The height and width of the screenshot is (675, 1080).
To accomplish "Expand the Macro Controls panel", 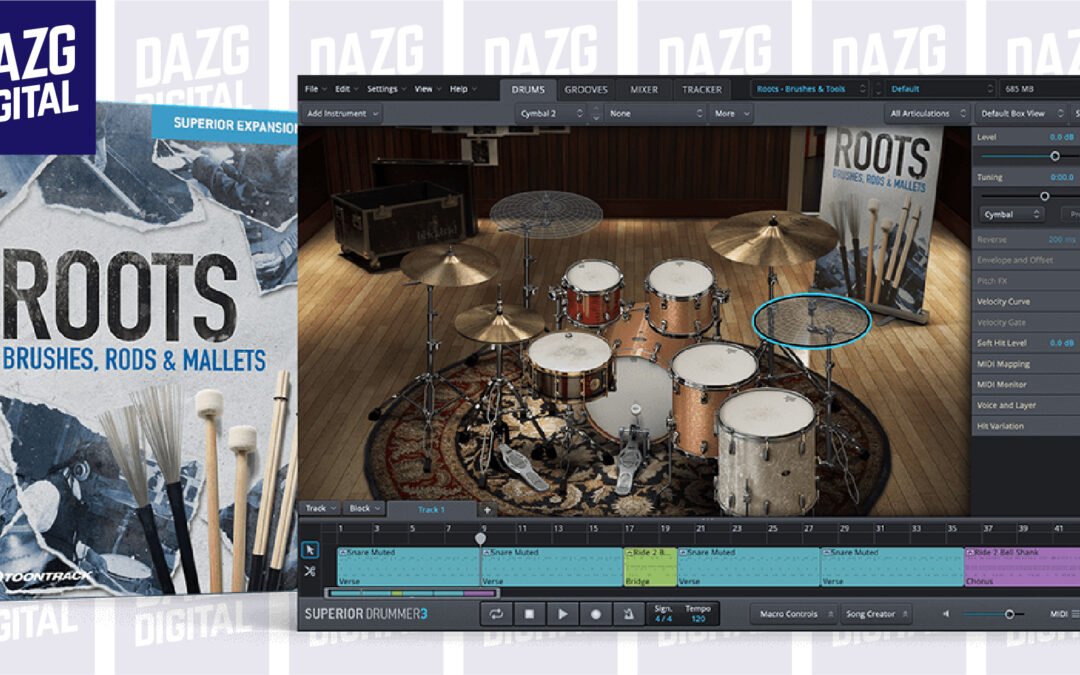I will 793,614.
